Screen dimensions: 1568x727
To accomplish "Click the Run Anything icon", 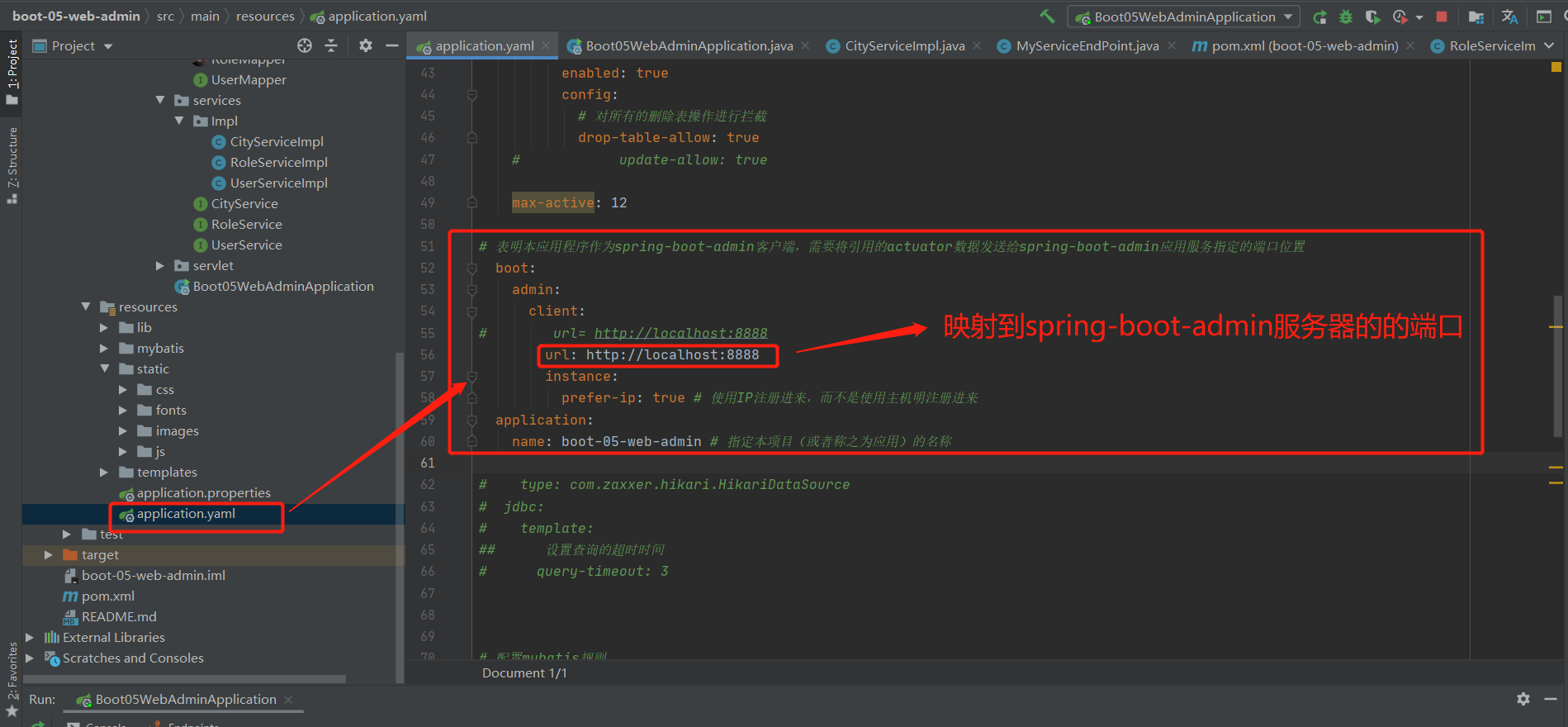I will pos(1543,17).
